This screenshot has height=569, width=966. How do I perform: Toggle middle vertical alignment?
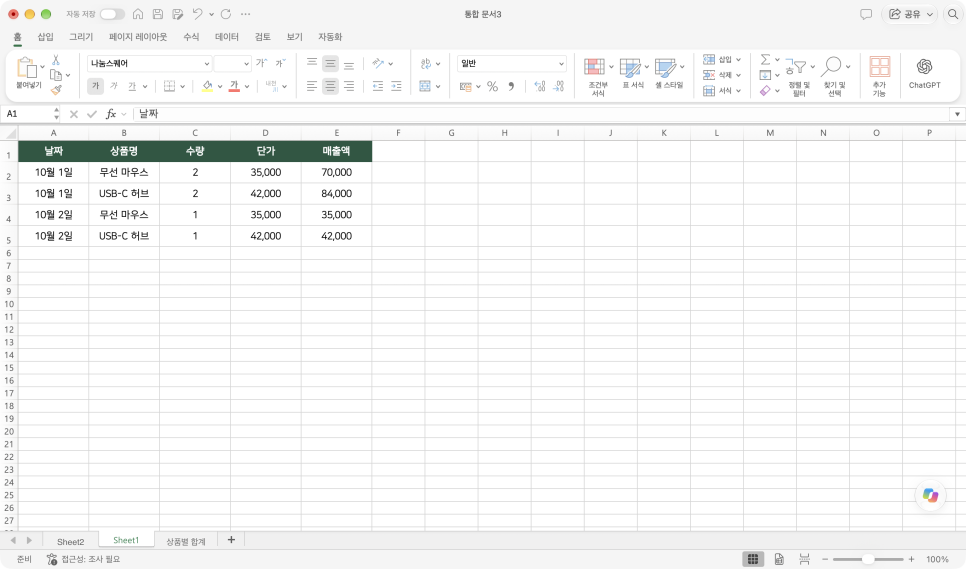330,63
